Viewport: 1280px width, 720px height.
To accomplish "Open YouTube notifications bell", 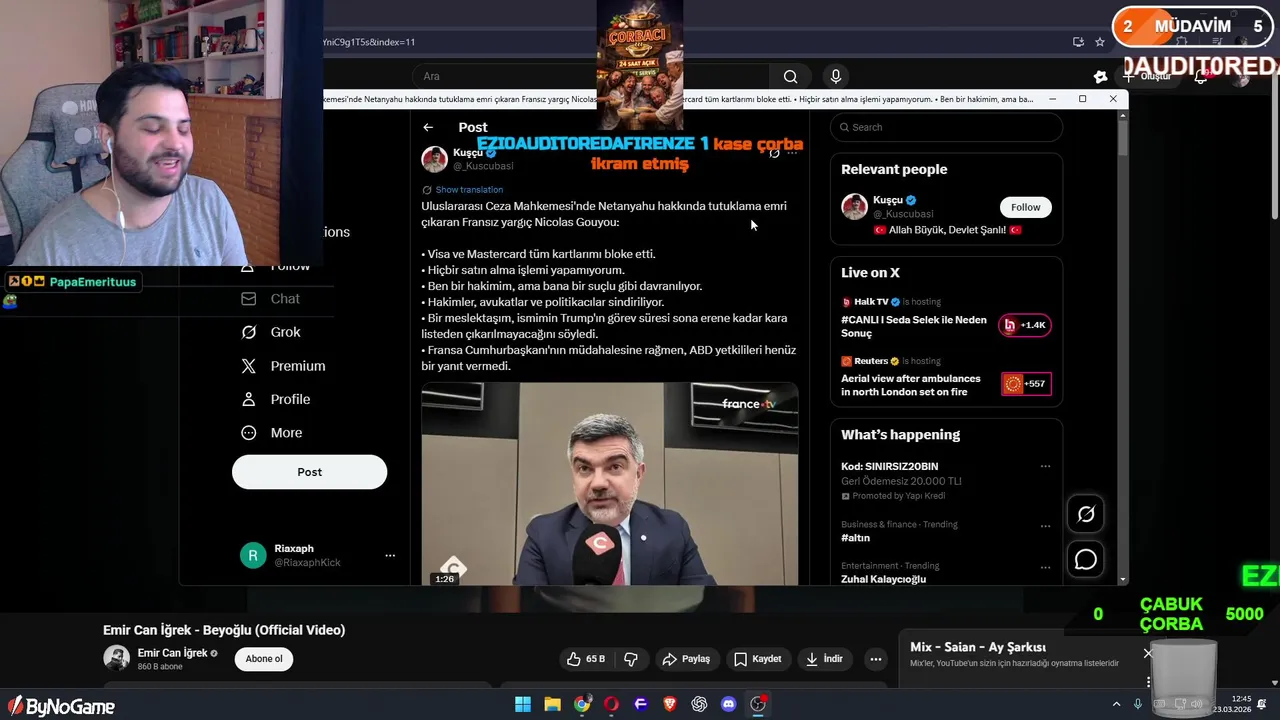I will pyautogui.click(x=1201, y=76).
